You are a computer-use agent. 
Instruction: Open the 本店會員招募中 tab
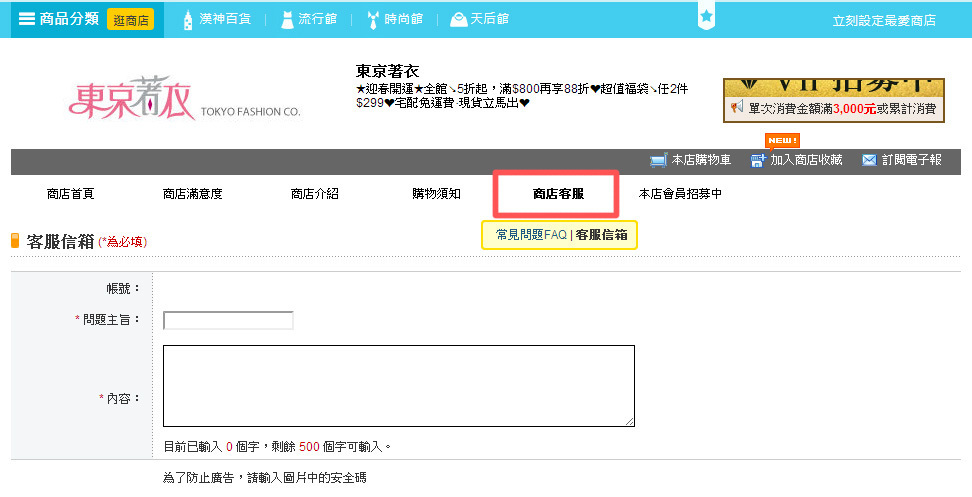coord(680,194)
